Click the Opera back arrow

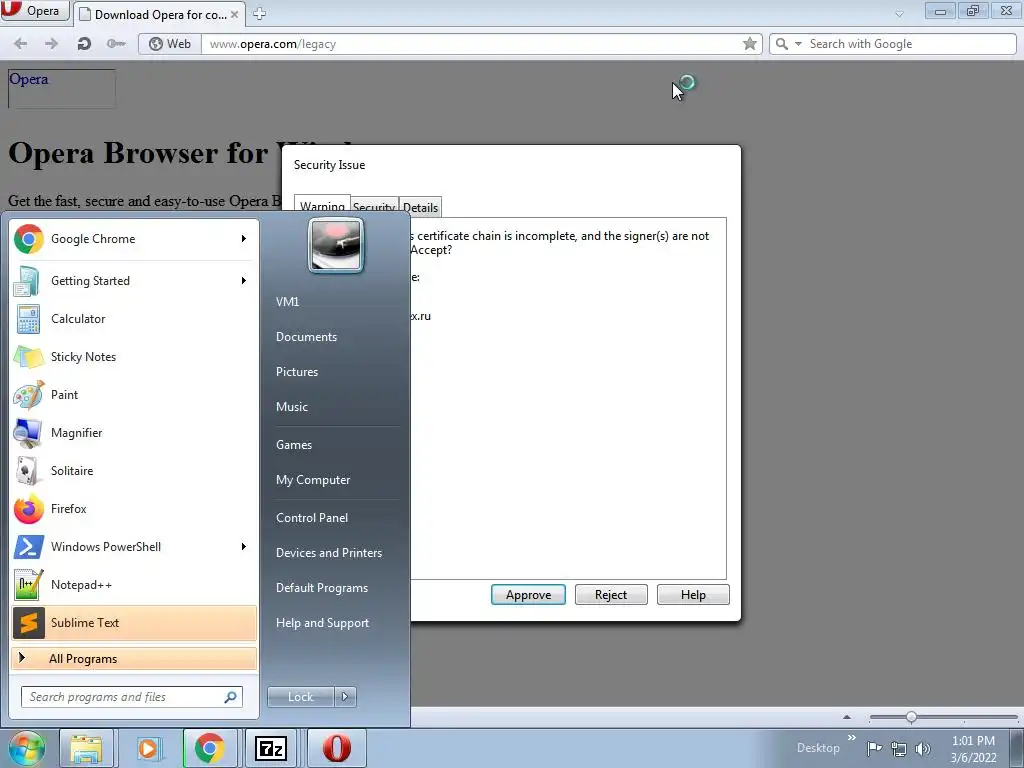point(21,44)
